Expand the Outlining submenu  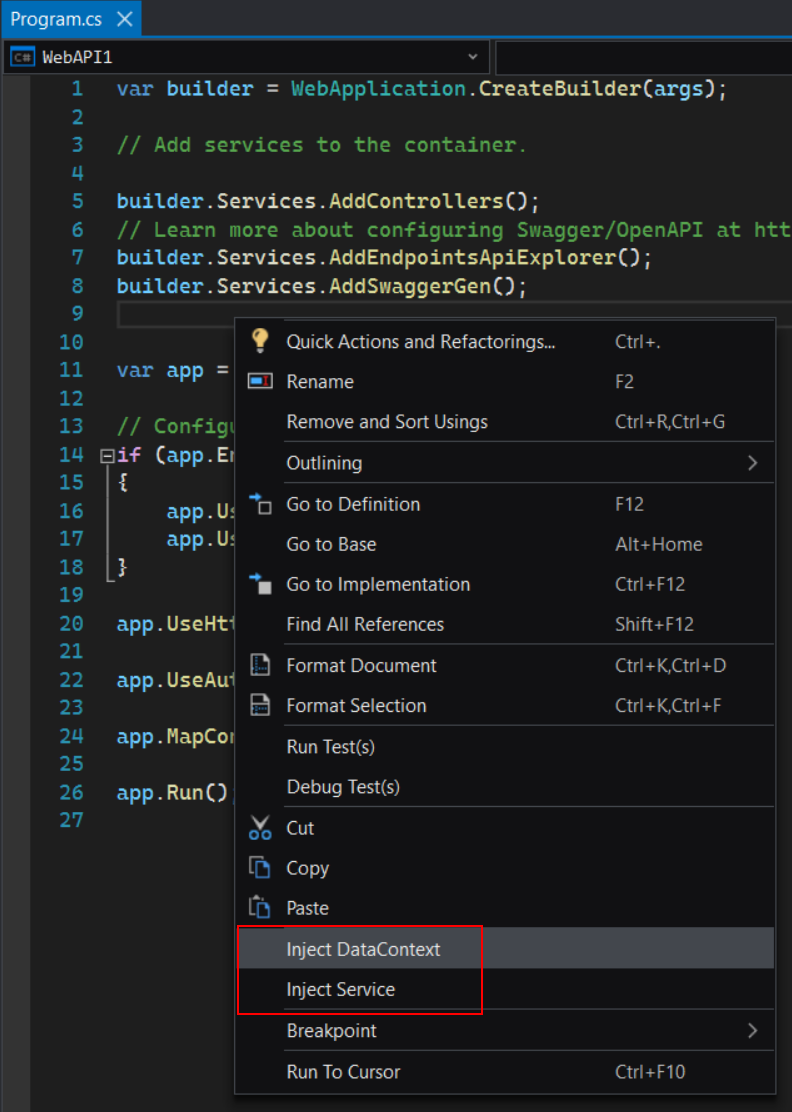coord(752,463)
